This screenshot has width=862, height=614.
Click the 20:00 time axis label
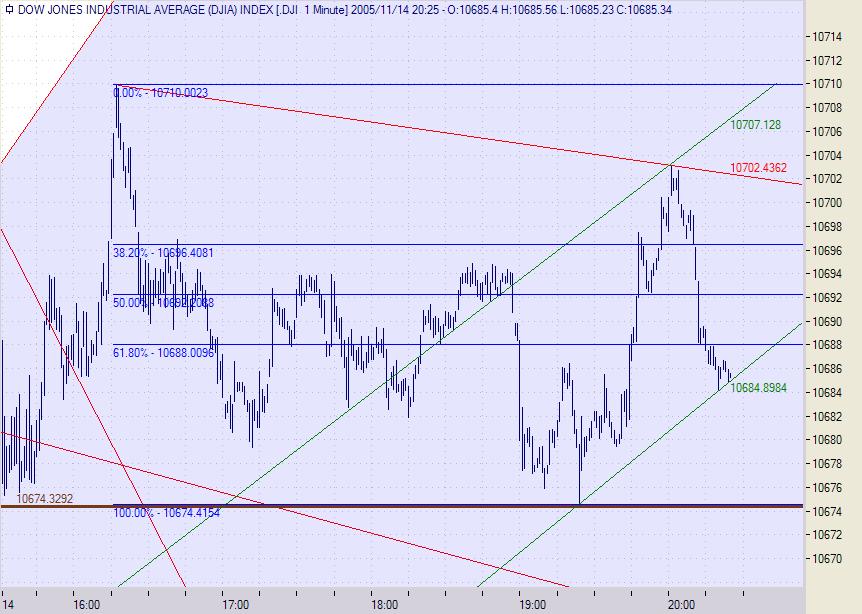click(x=682, y=605)
